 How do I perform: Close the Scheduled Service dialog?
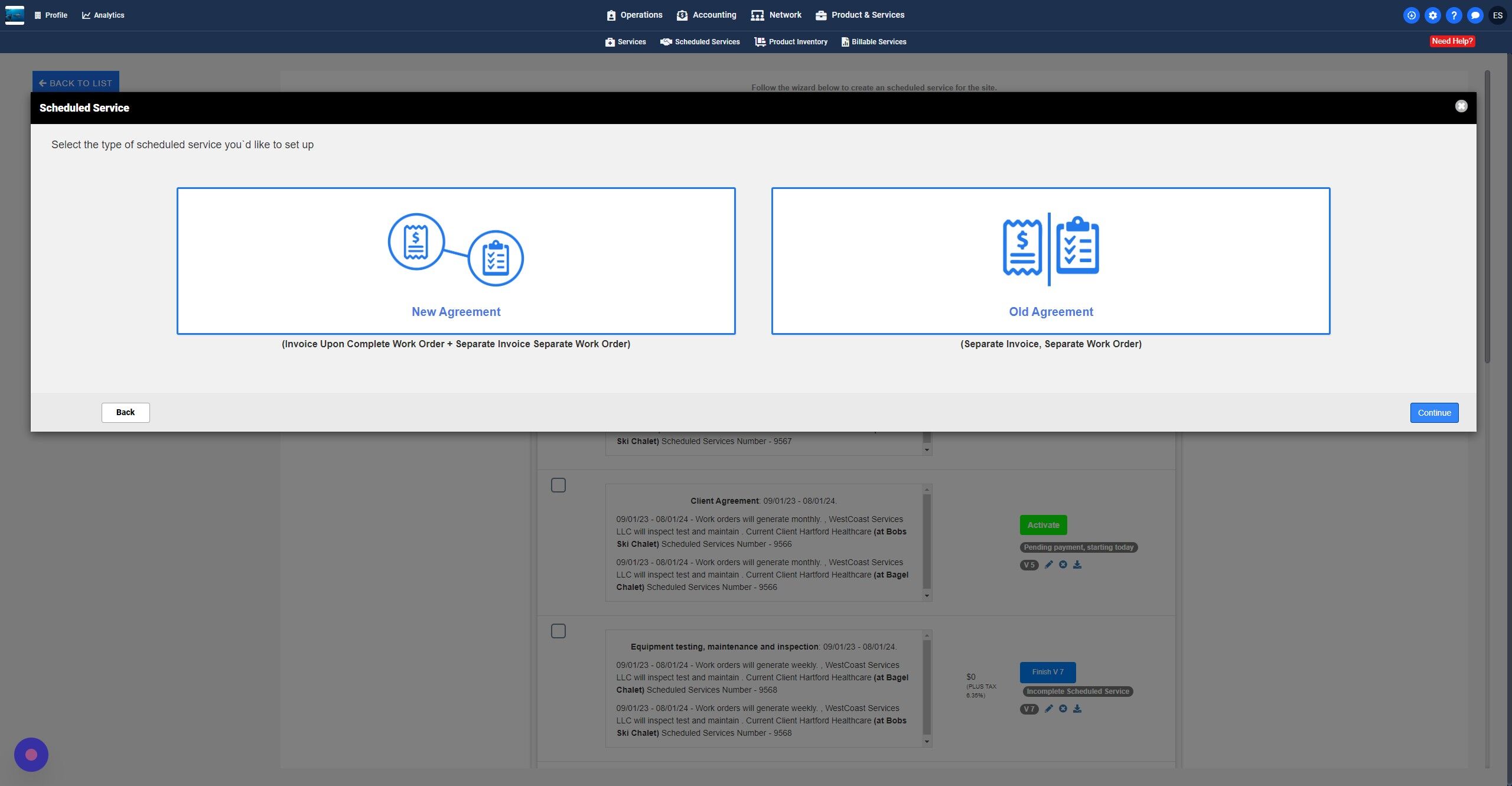click(1461, 106)
